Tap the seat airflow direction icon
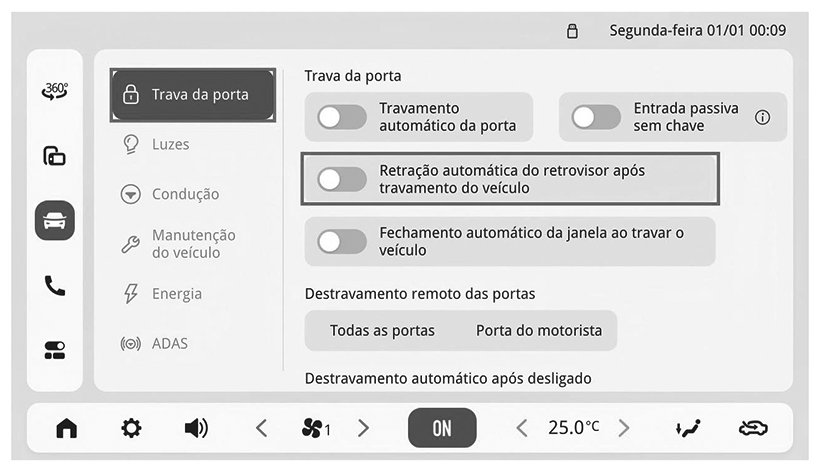The height and width of the screenshot is (472, 820). click(688, 428)
